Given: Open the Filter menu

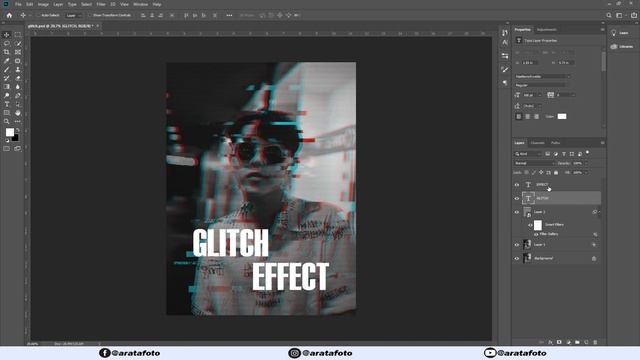Looking at the screenshot, I should pos(101,4).
